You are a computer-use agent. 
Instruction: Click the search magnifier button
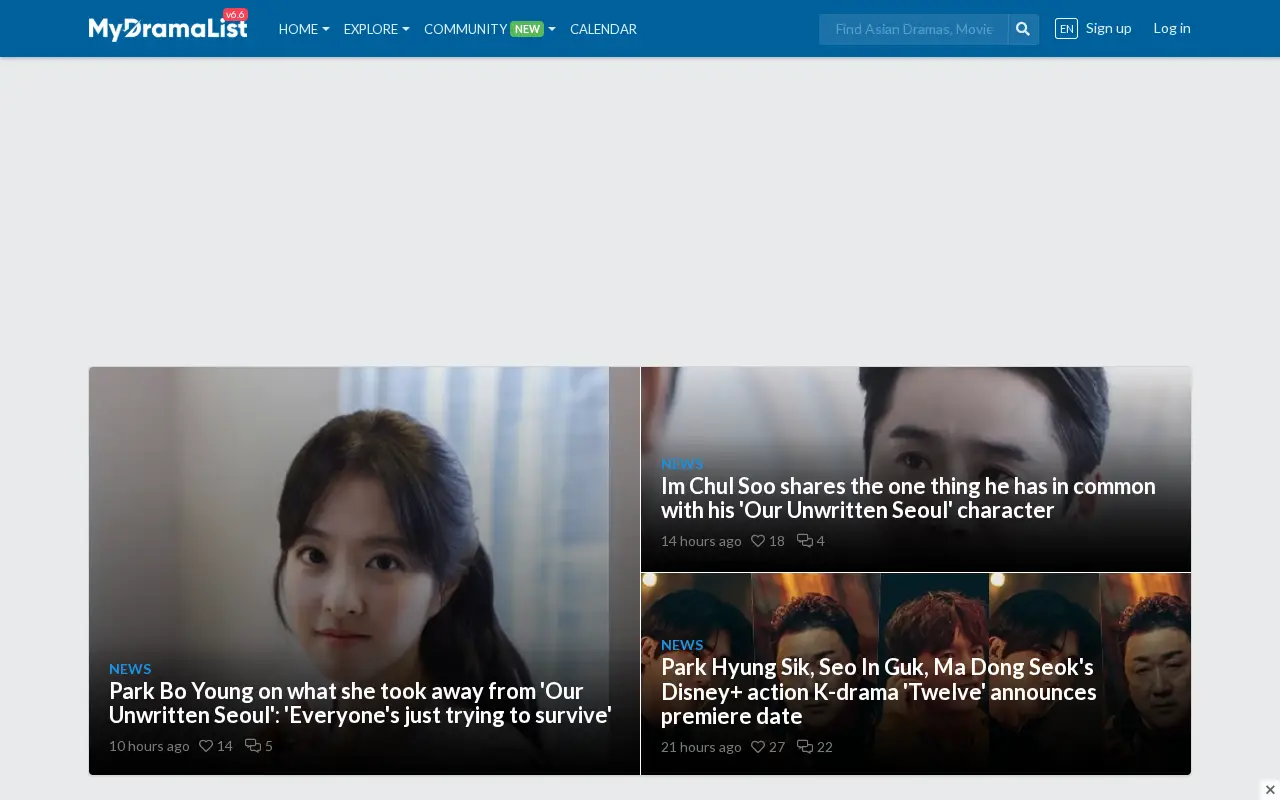click(1023, 29)
